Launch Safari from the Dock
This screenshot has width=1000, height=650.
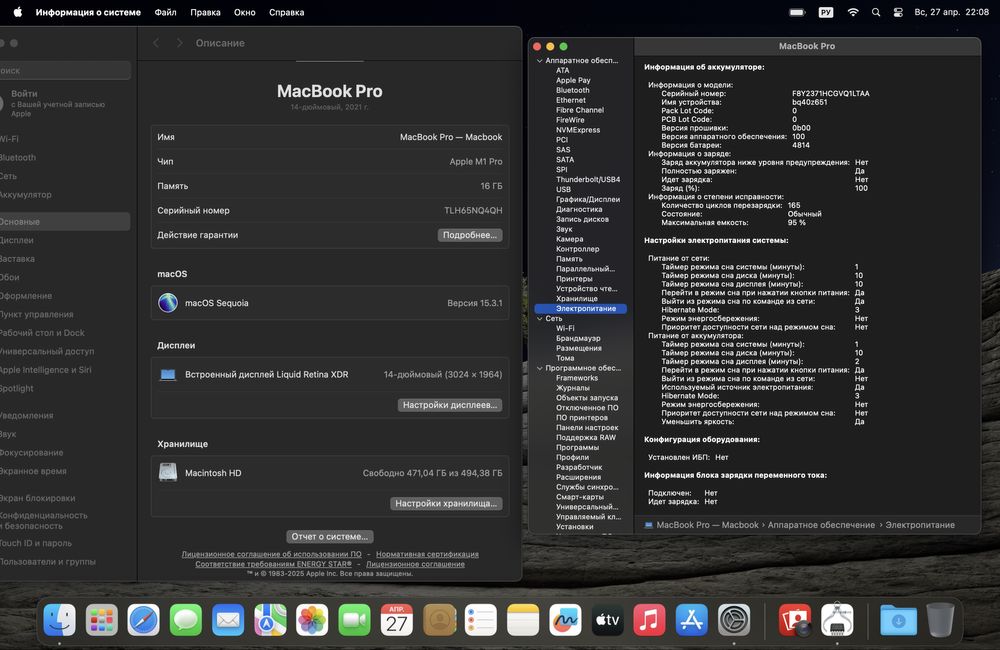[143, 619]
